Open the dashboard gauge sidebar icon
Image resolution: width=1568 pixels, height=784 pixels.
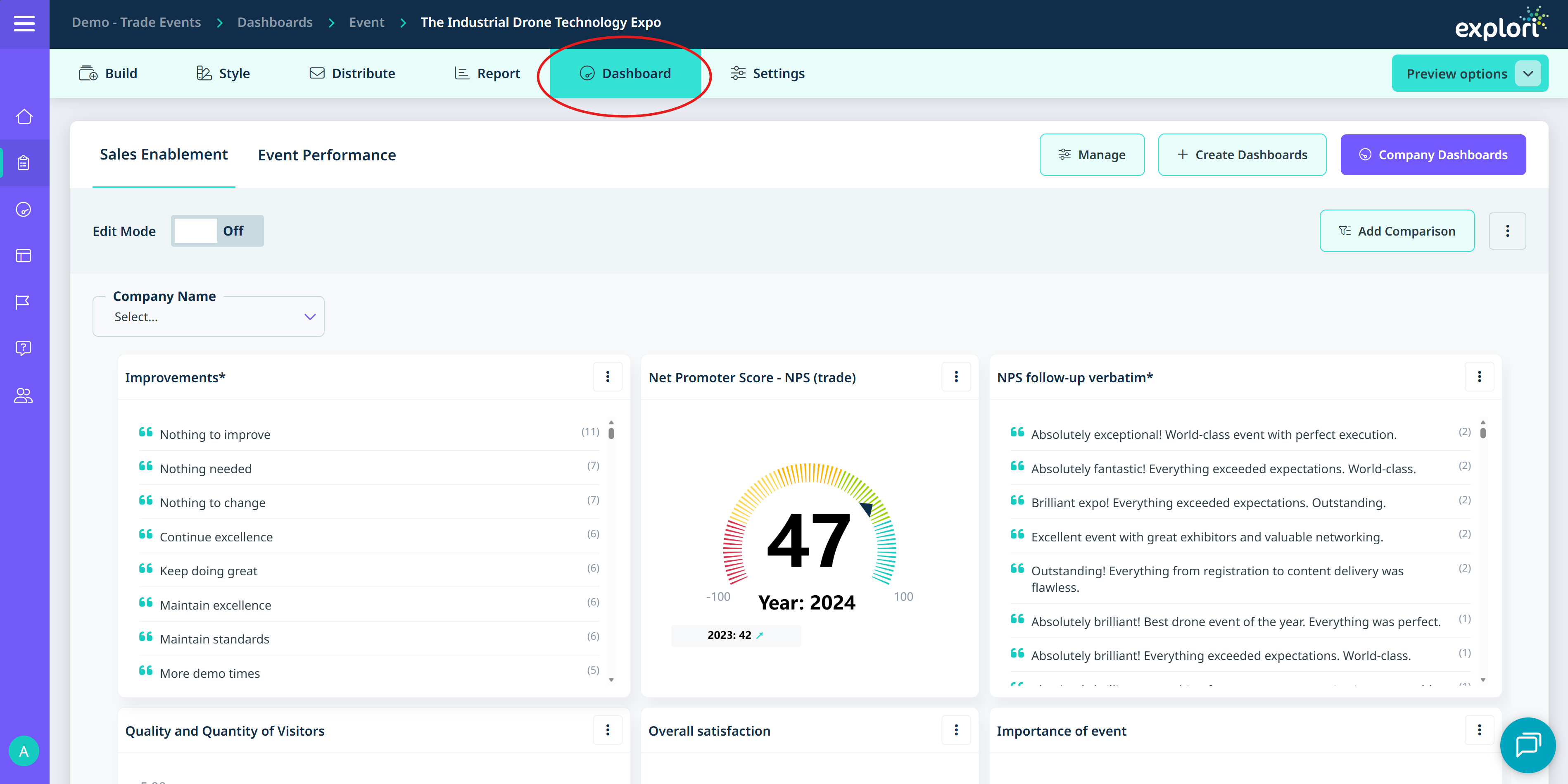pos(24,210)
